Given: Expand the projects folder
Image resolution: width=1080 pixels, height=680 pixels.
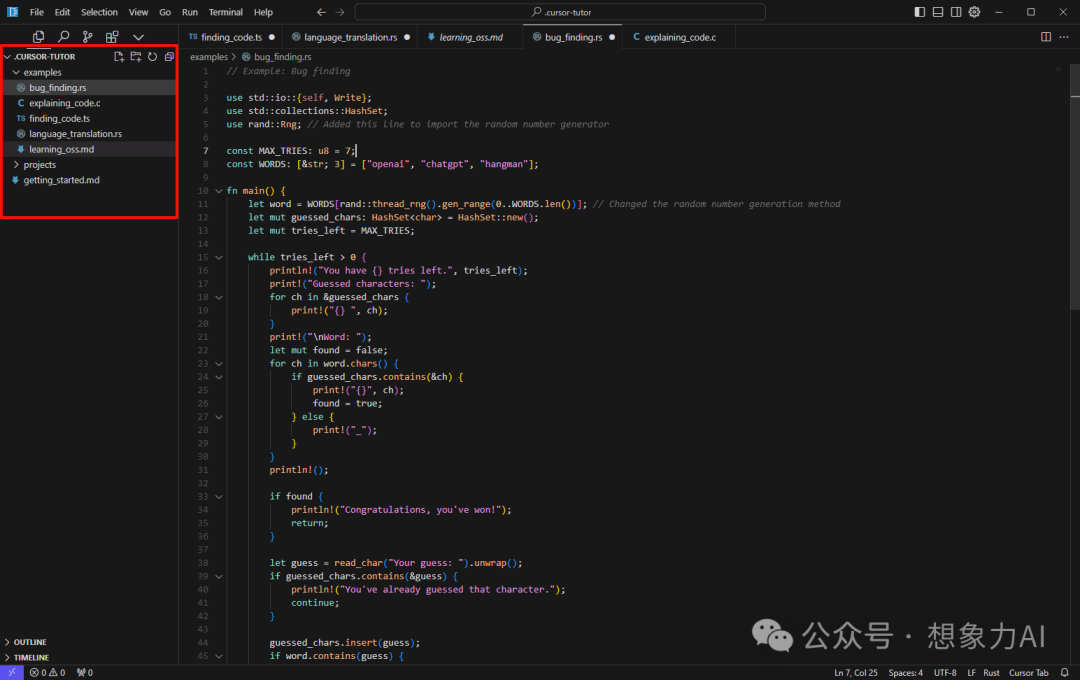Looking at the screenshot, I should point(40,164).
